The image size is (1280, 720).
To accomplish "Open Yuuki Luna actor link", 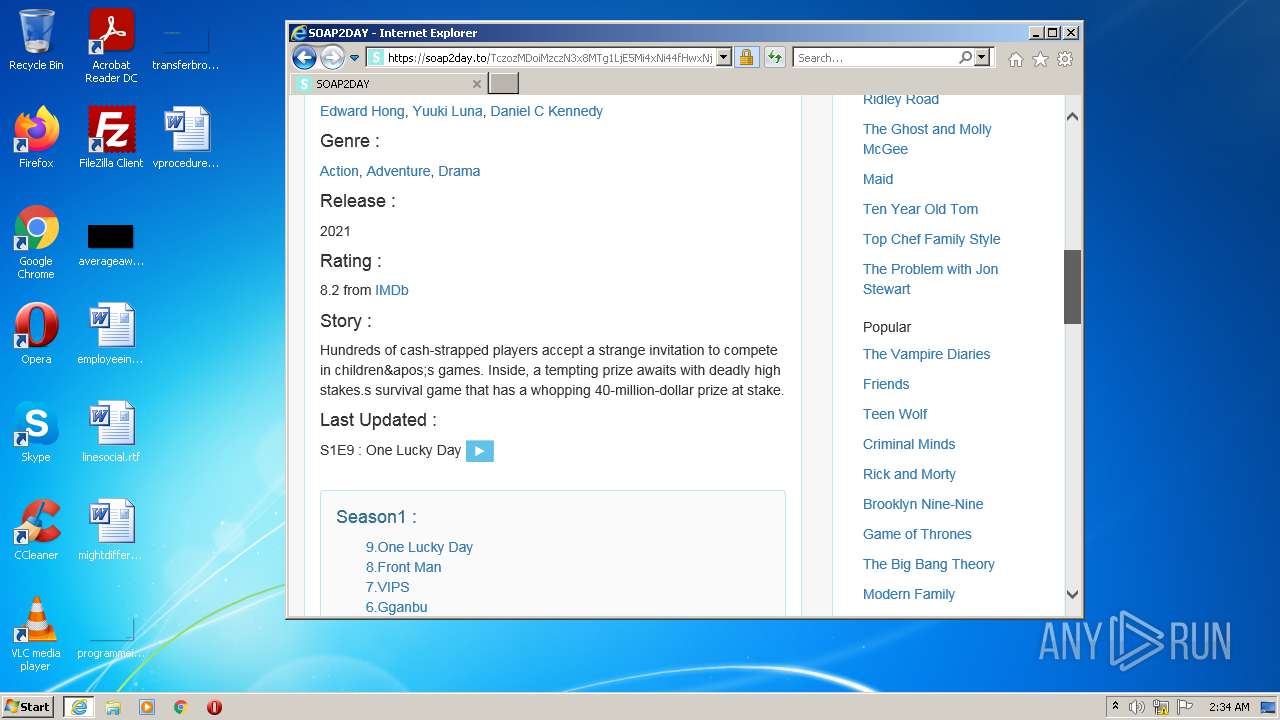I will [x=447, y=111].
